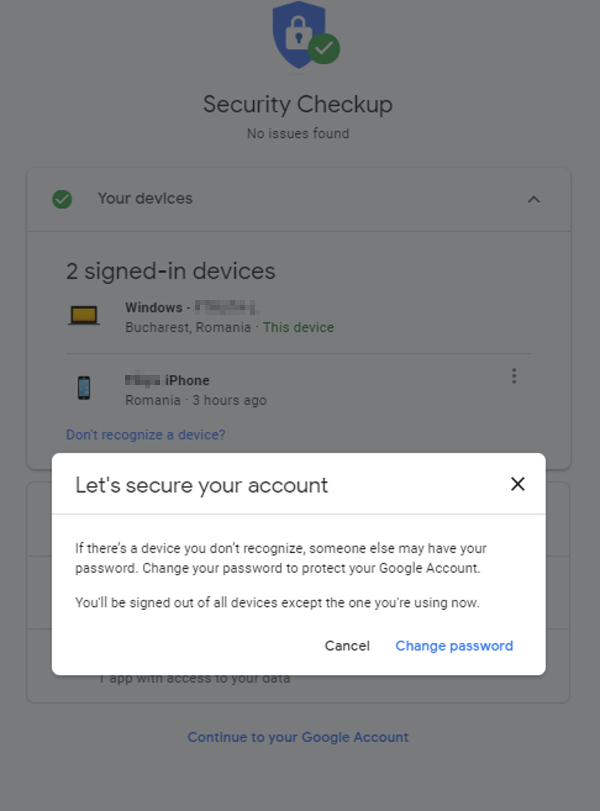This screenshot has height=811, width=600.
Task: Click the No issues found status text
Action: [297, 133]
